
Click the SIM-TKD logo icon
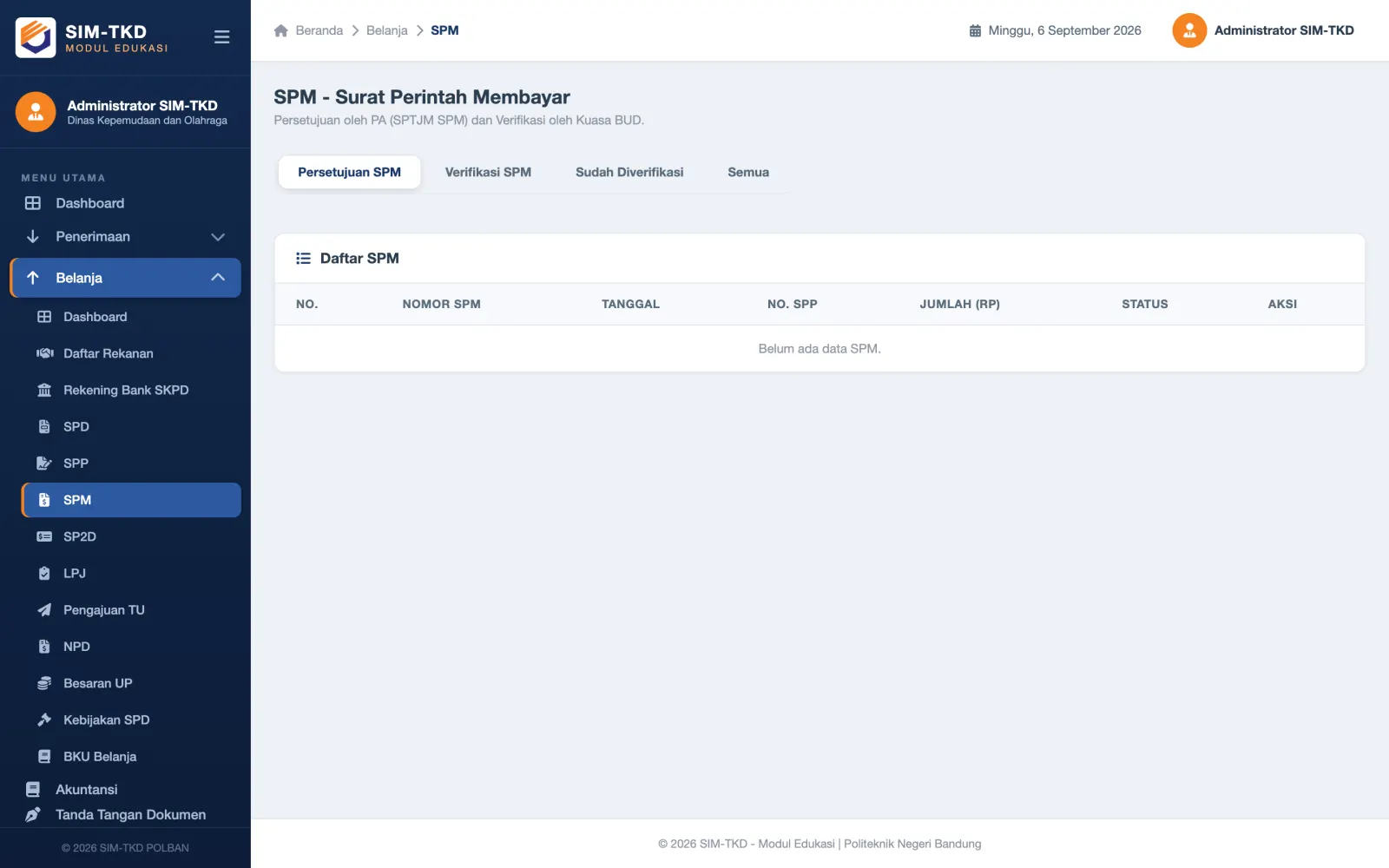pos(36,37)
